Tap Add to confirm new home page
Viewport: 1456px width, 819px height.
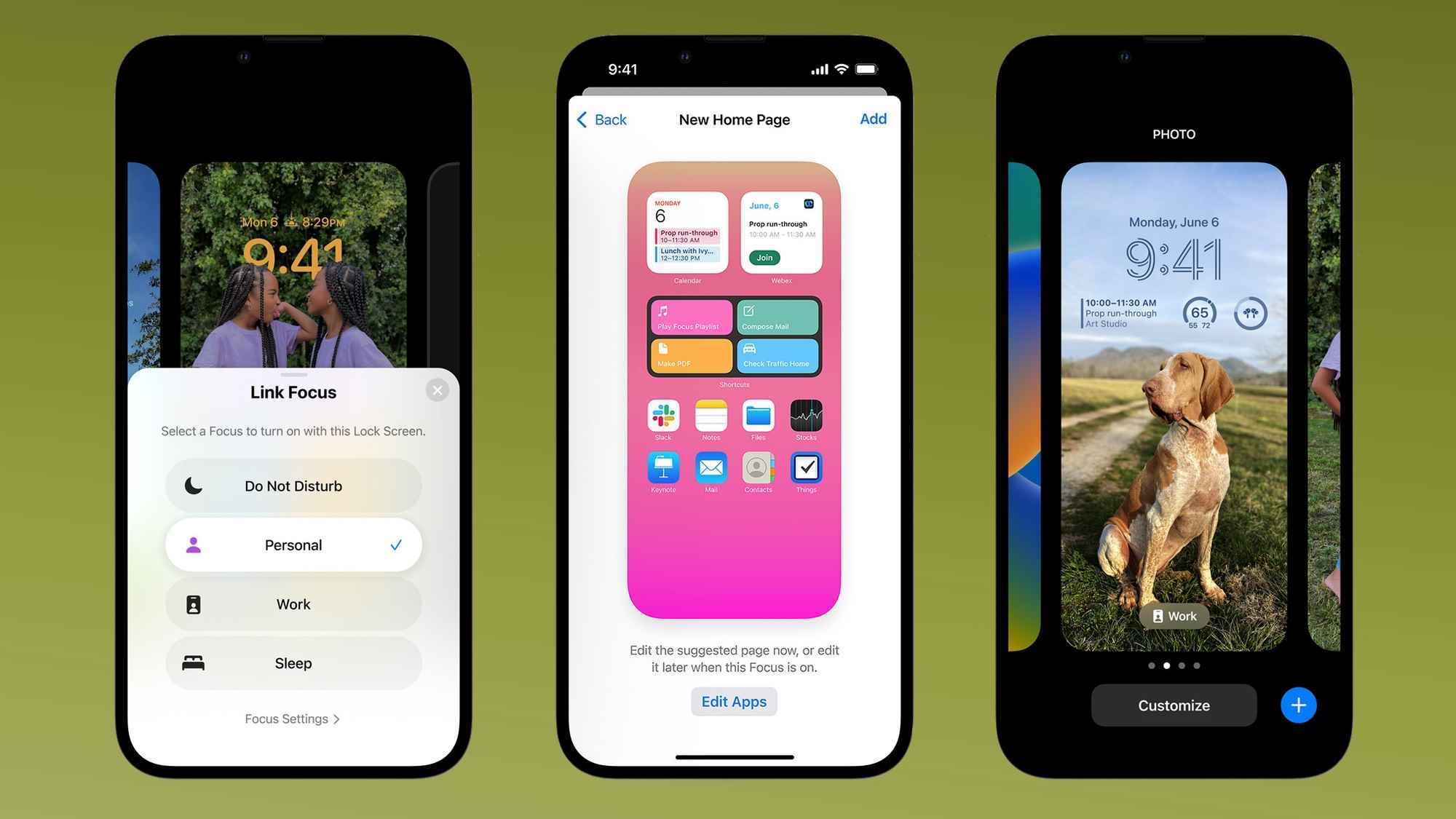coord(872,119)
